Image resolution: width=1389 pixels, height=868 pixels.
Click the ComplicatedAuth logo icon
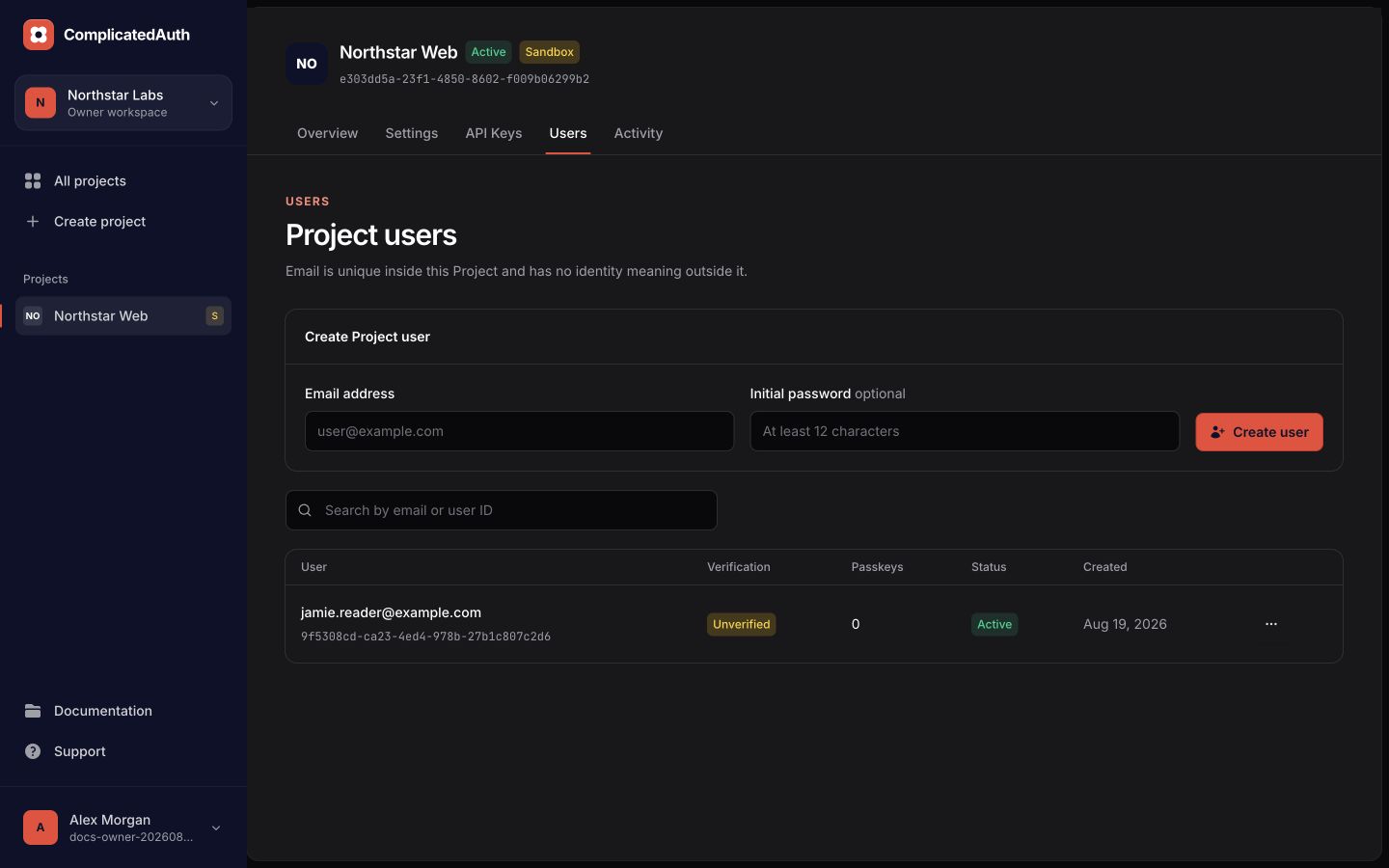[x=39, y=35]
